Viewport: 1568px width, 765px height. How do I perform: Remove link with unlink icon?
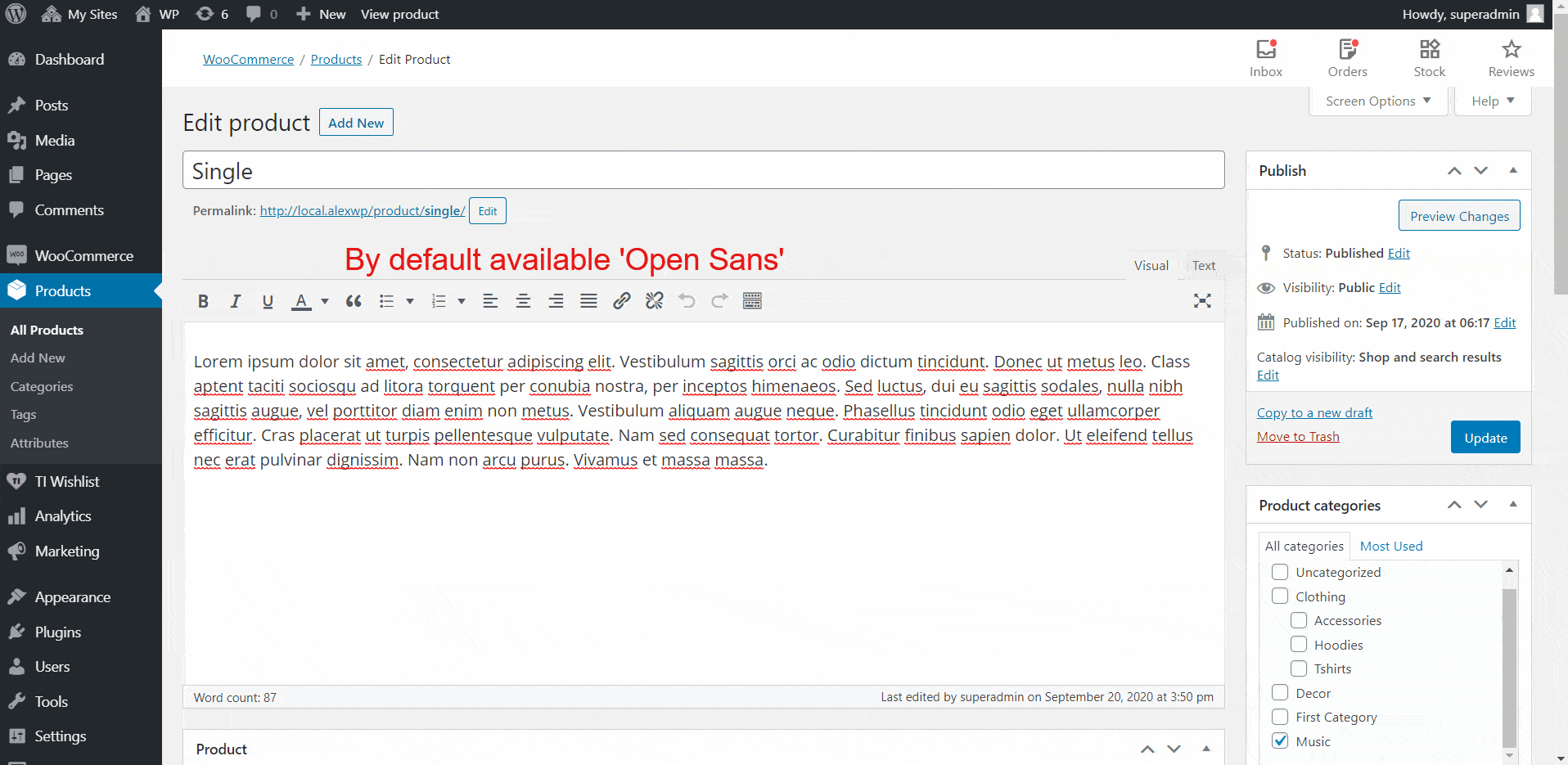coord(655,301)
